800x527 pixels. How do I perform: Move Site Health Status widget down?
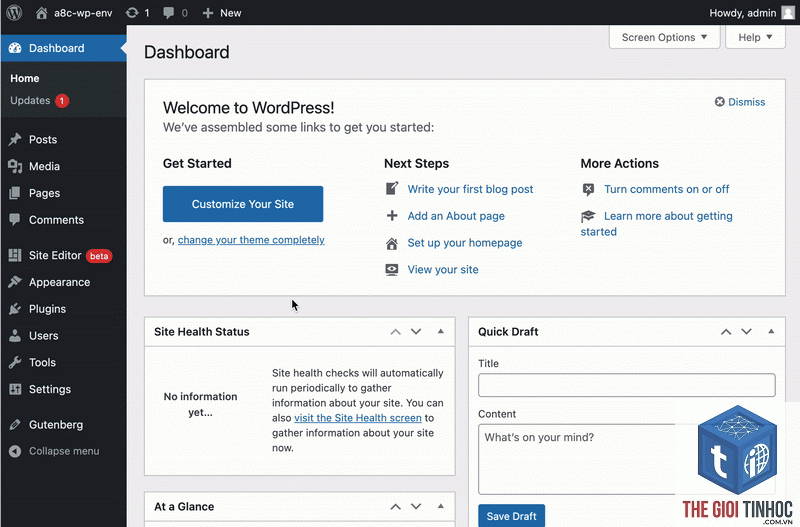[416, 332]
